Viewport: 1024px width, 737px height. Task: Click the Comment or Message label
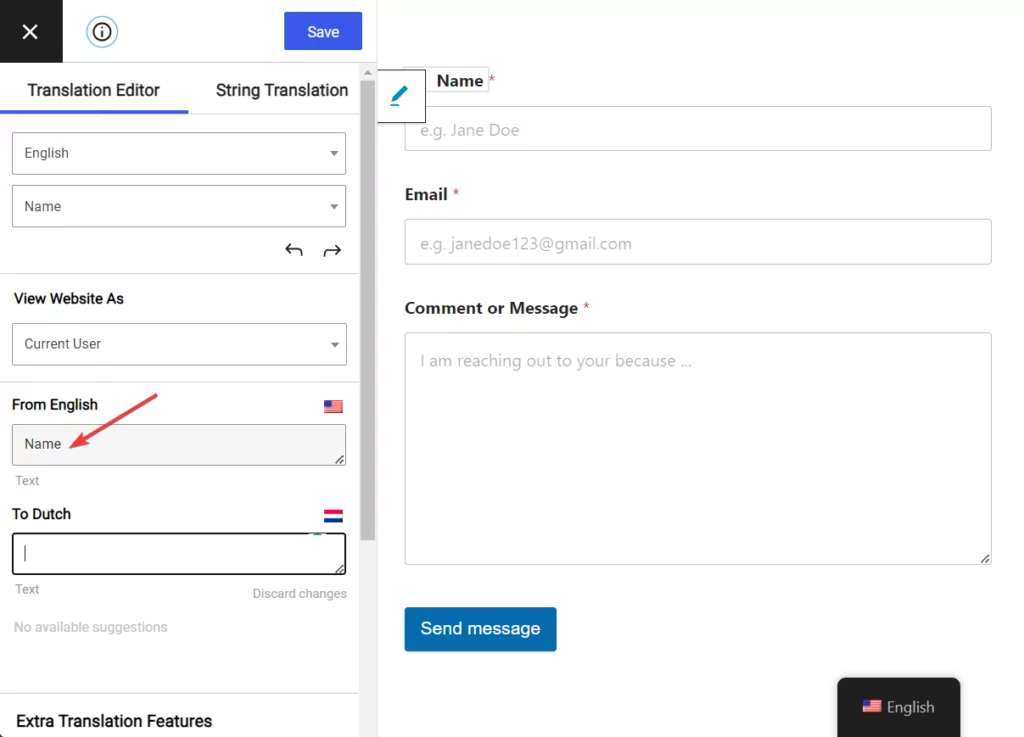point(491,308)
